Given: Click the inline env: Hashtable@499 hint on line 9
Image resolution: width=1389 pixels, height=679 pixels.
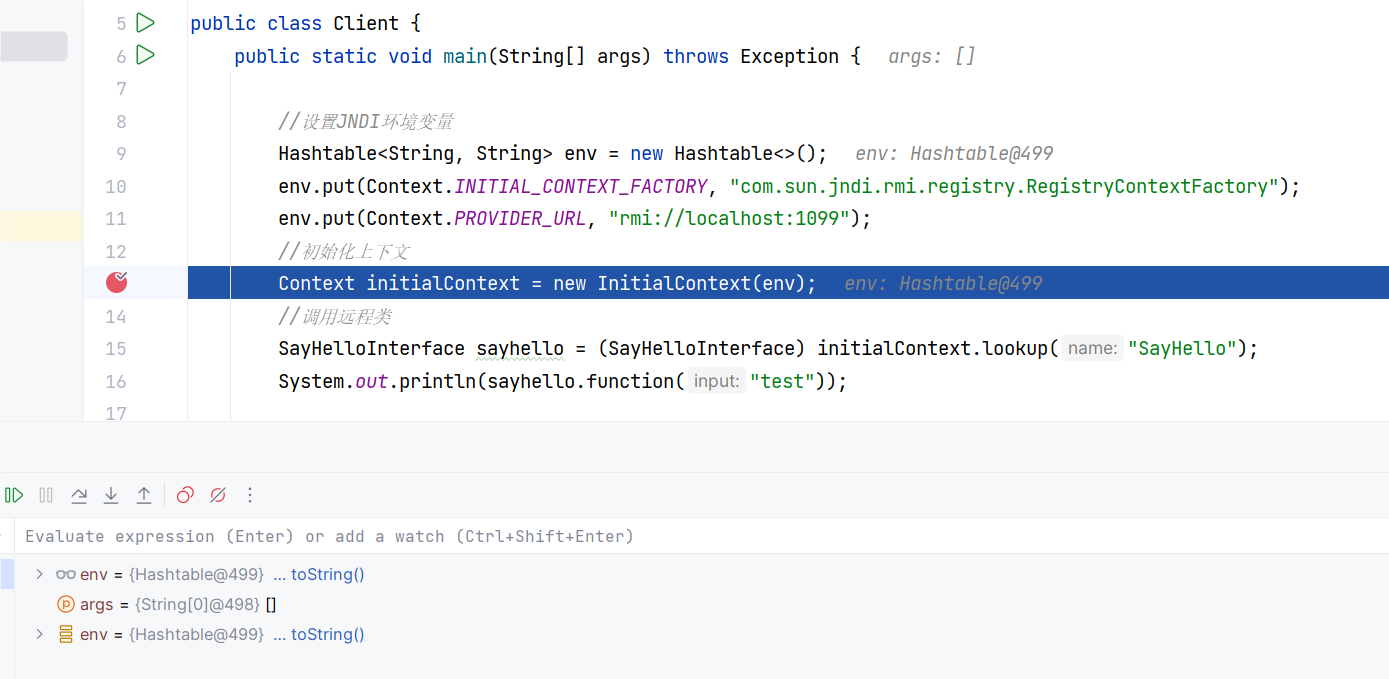Looking at the screenshot, I should pyautogui.click(x=954, y=153).
